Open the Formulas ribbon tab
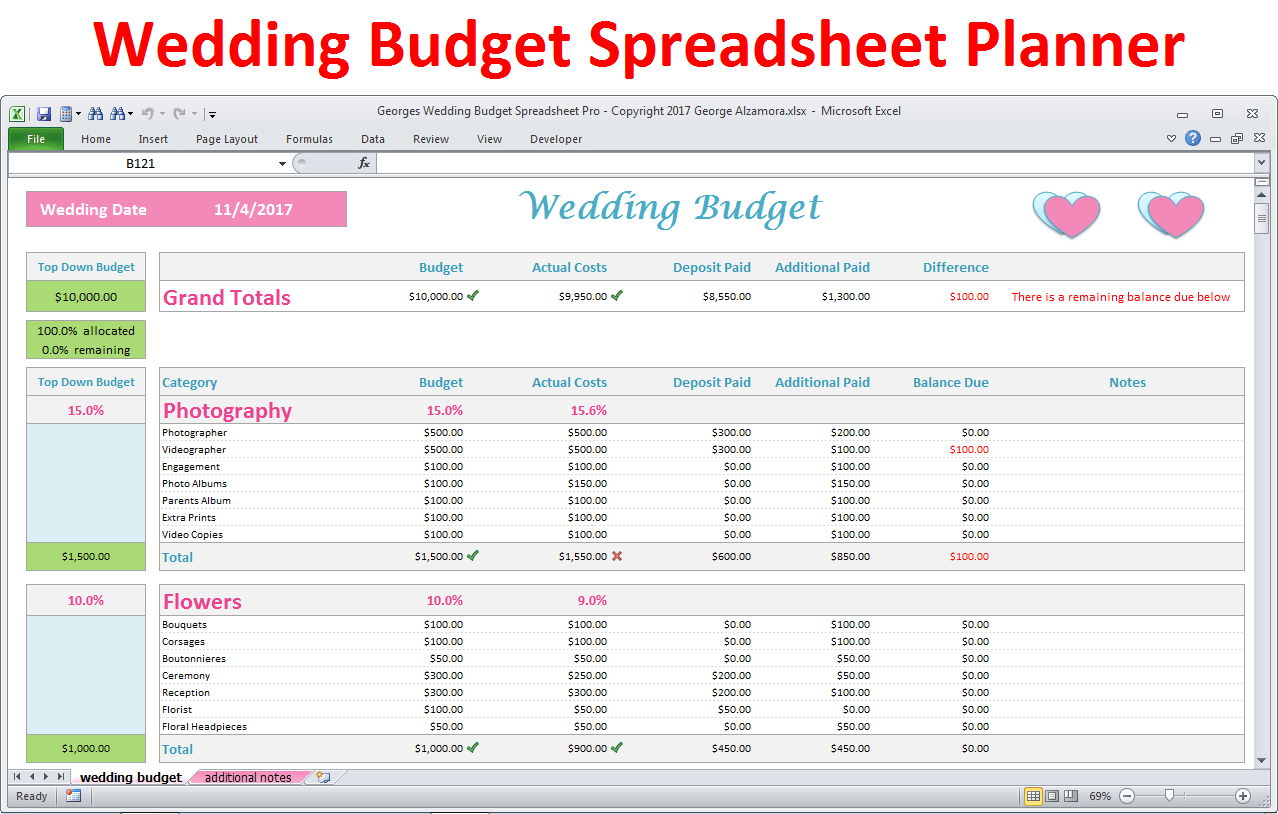The height and width of the screenshot is (814, 1278). point(309,139)
